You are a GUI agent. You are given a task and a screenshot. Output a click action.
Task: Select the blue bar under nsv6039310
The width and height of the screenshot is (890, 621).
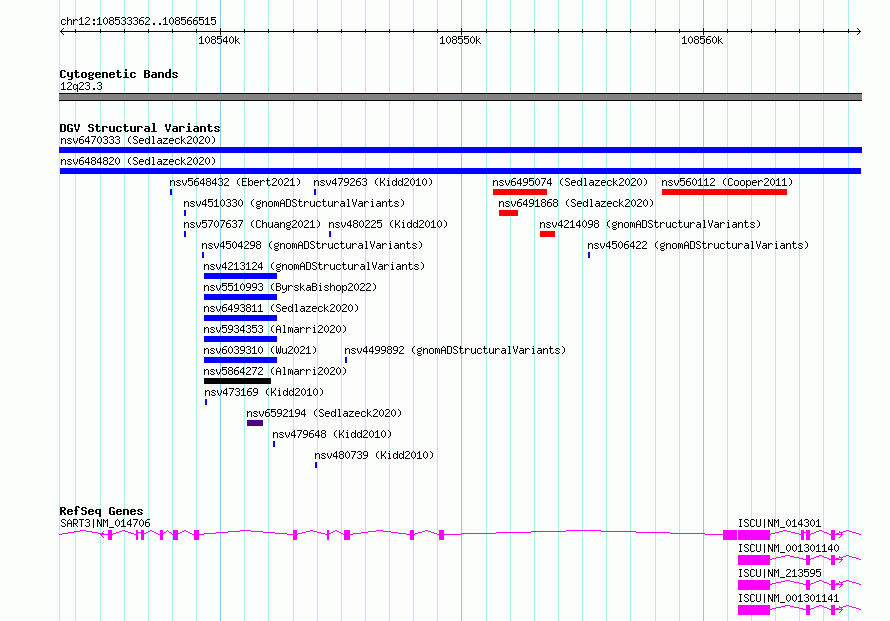241,360
